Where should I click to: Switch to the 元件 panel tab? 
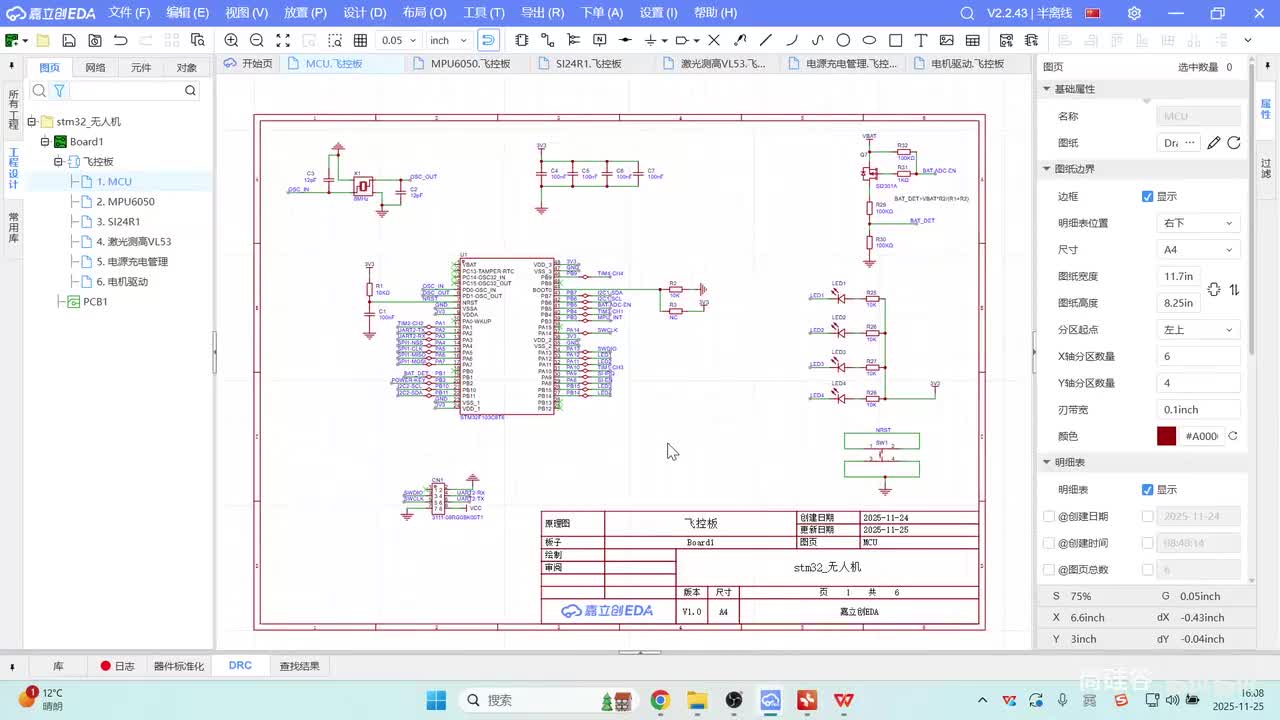[141, 68]
